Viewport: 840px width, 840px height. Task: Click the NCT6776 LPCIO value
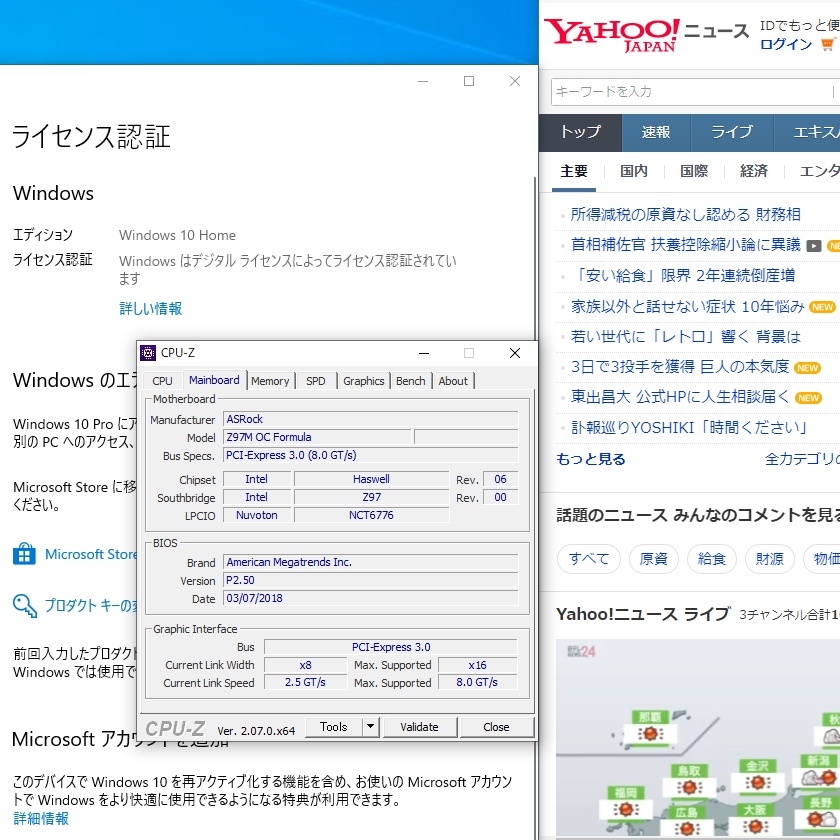[x=371, y=515]
